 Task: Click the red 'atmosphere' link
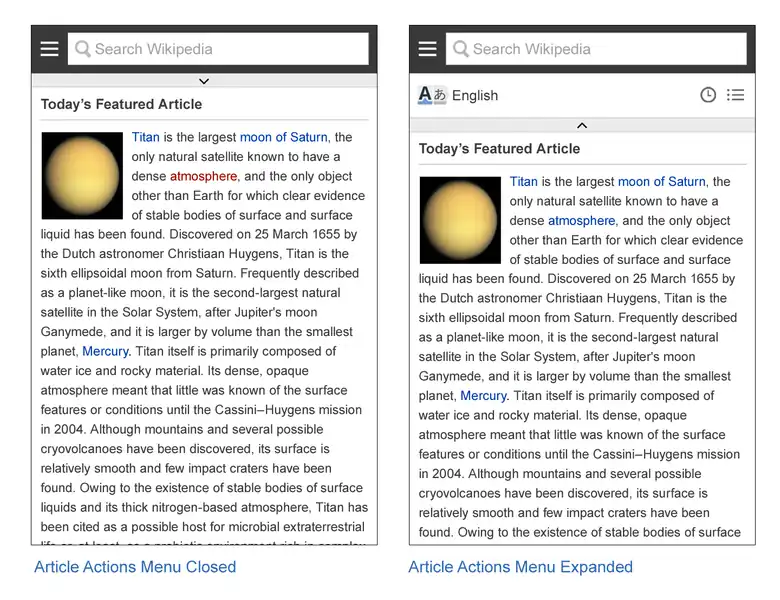pos(203,176)
